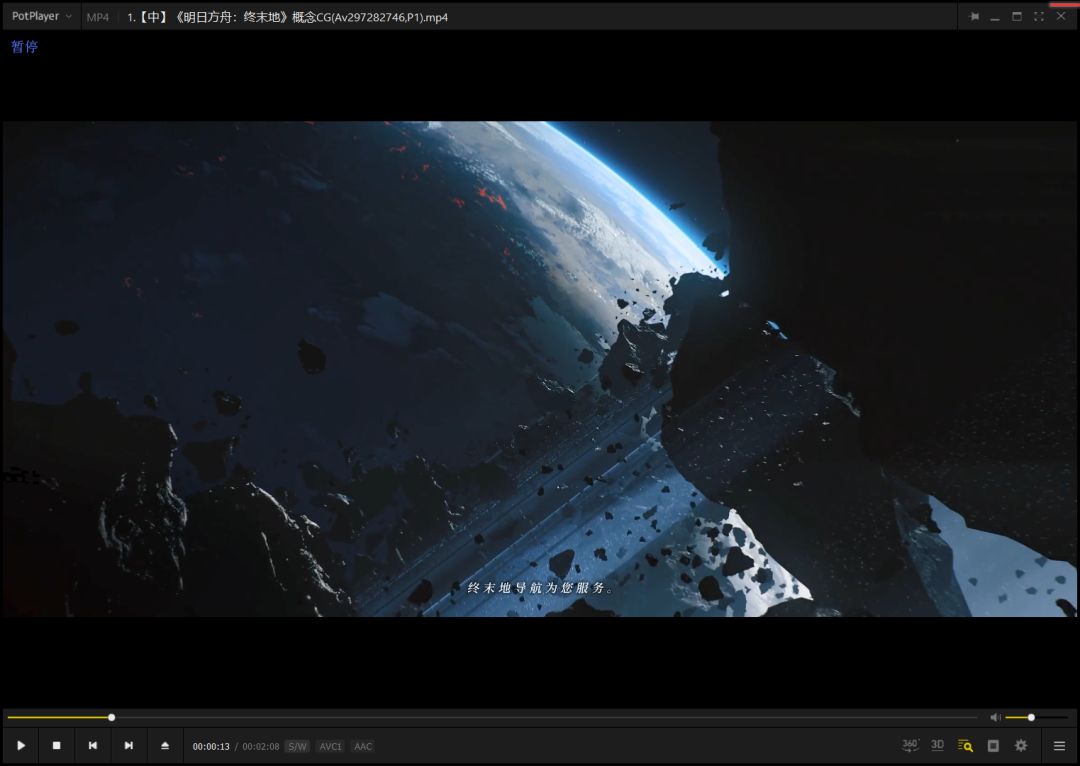Pin the window always on top

tap(974, 17)
